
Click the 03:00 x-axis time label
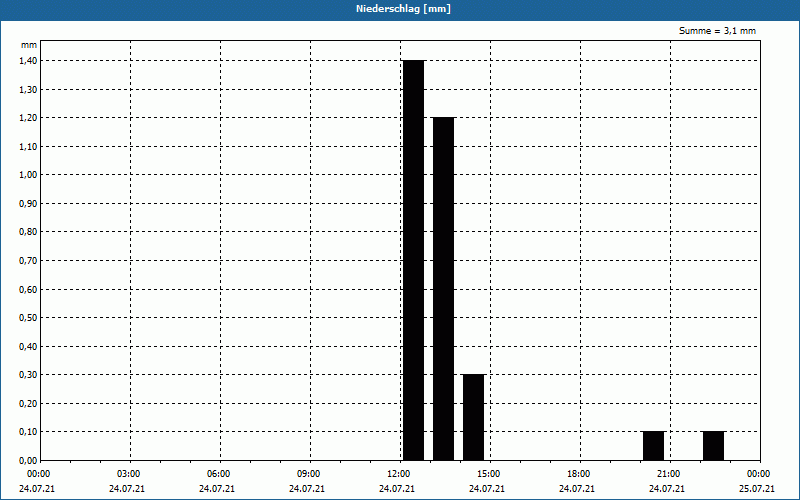tap(131, 474)
